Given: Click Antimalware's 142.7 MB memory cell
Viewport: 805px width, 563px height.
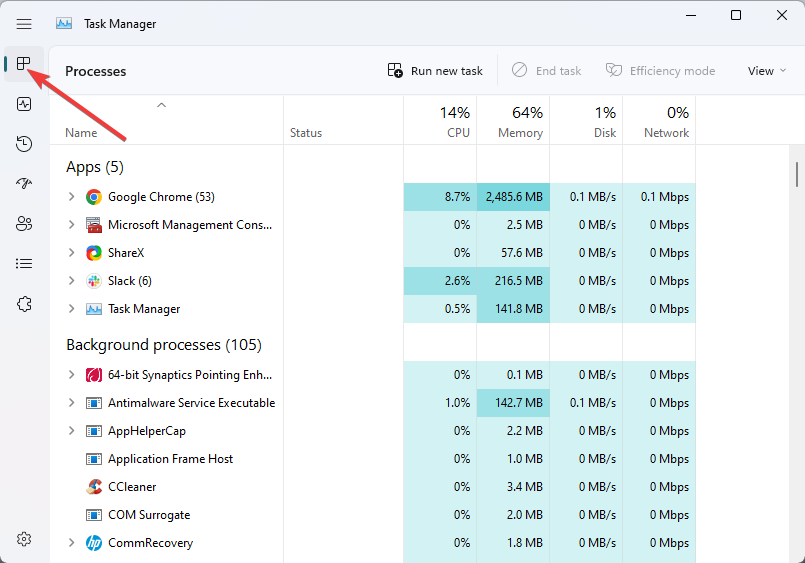Looking at the screenshot, I should click(x=513, y=403).
